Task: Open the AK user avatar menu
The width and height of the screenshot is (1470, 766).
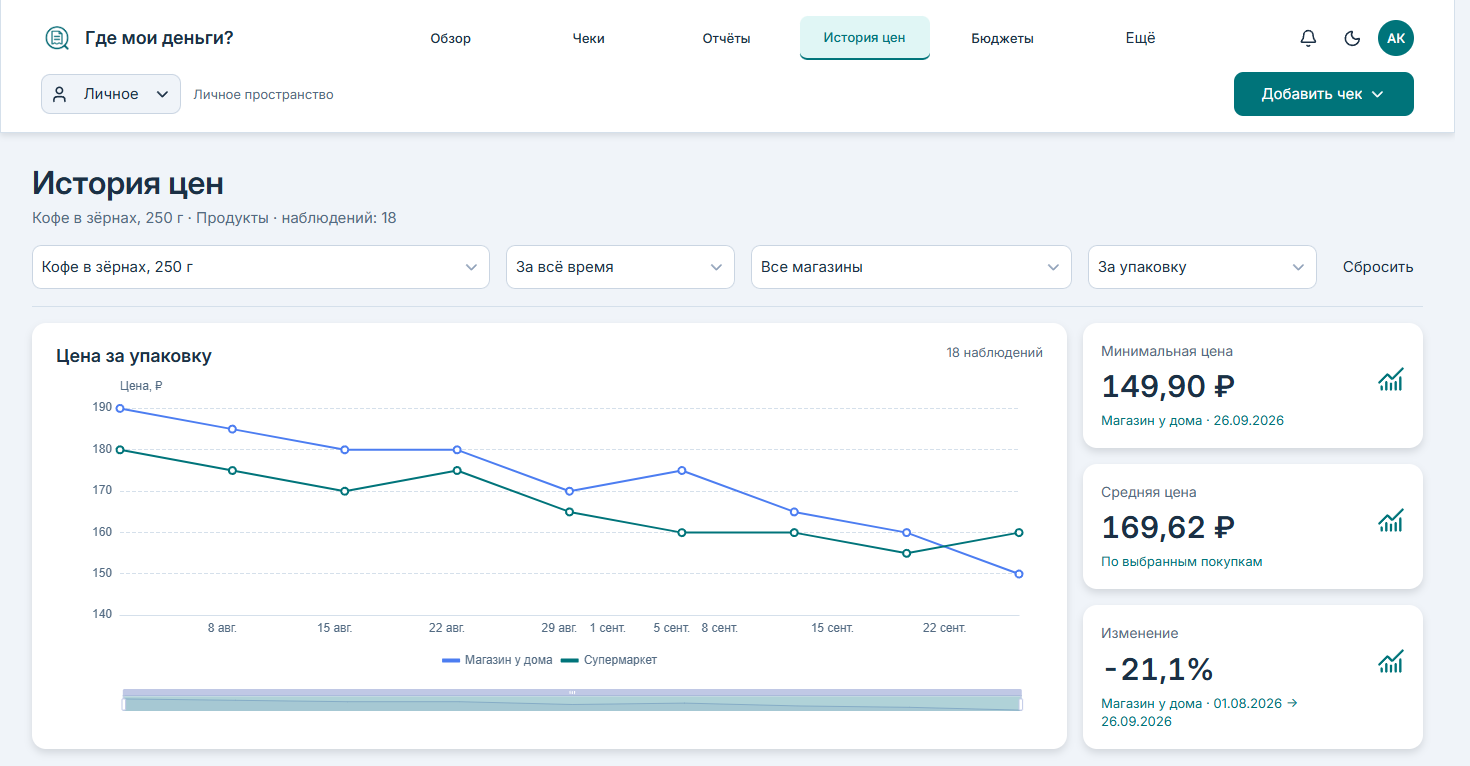Action: pos(1396,38)
